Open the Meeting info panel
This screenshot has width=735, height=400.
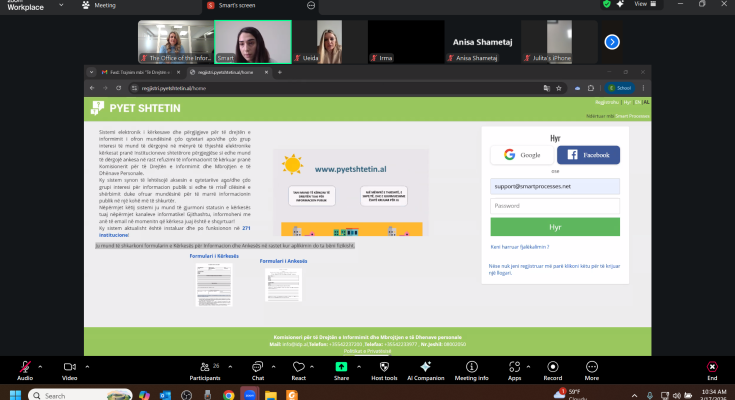coord(471,367)
